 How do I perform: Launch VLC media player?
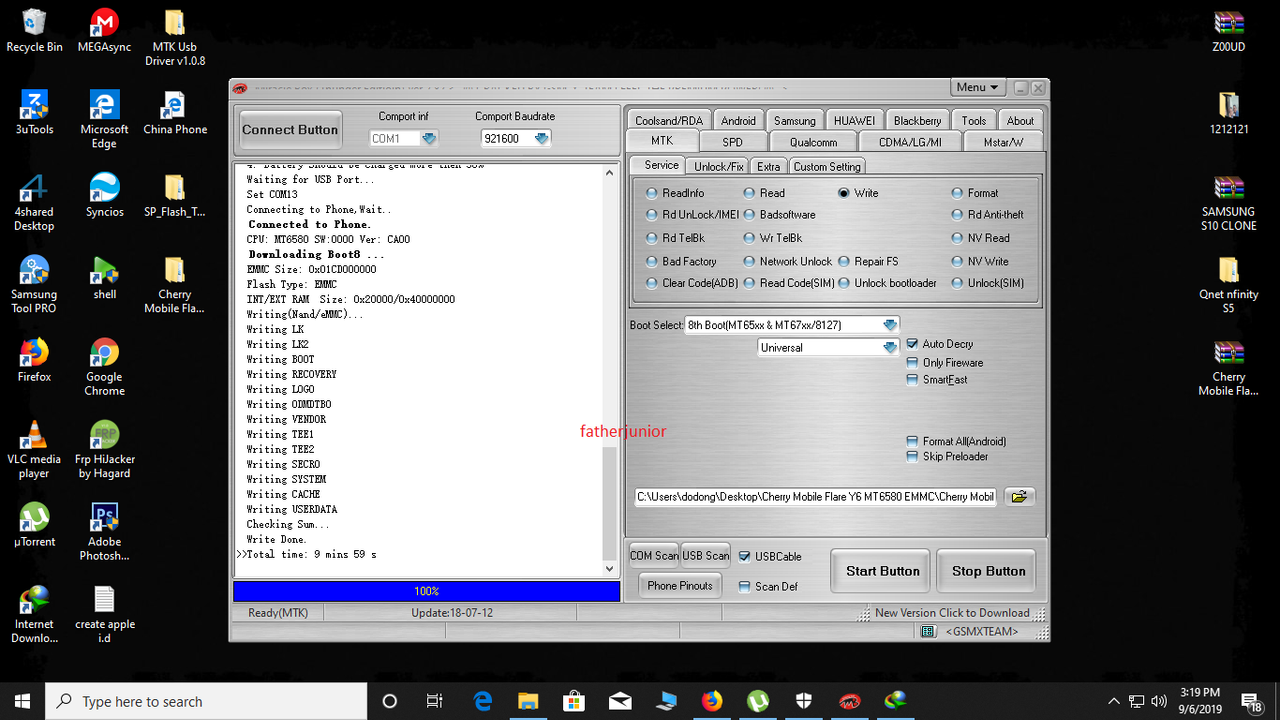tap(34, 450)
